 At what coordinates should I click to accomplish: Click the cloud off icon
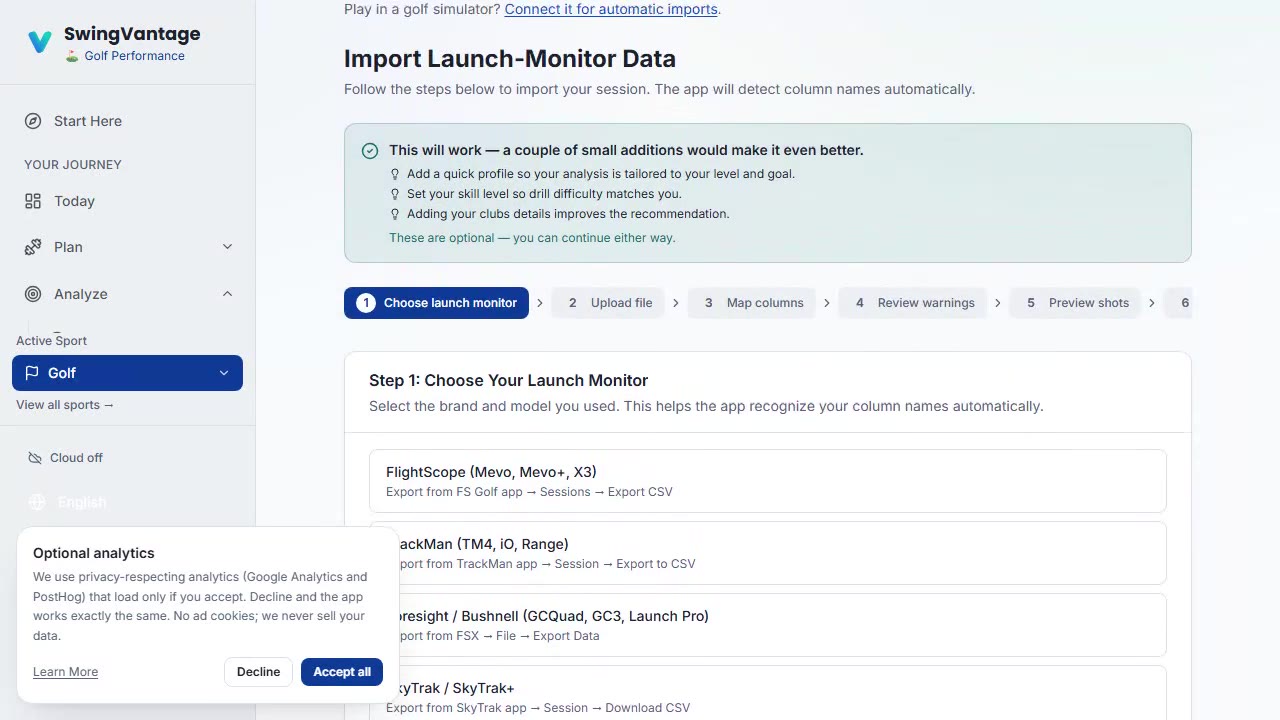point(33,458)
